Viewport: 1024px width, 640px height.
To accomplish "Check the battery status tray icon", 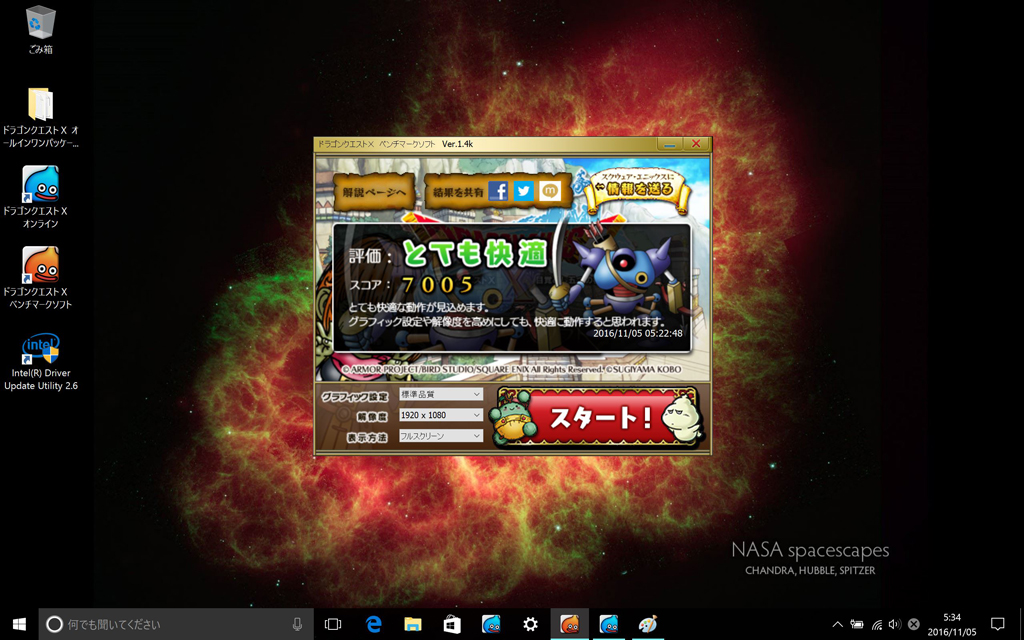I will pyautogui.click(x=856, y=624).
